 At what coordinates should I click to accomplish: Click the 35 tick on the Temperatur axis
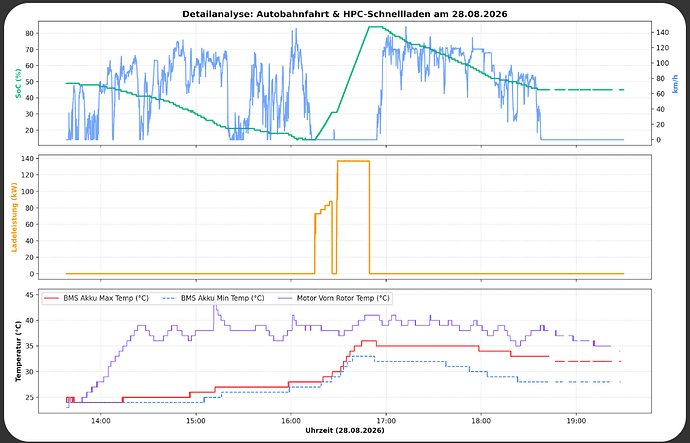(x=31, y=346)
